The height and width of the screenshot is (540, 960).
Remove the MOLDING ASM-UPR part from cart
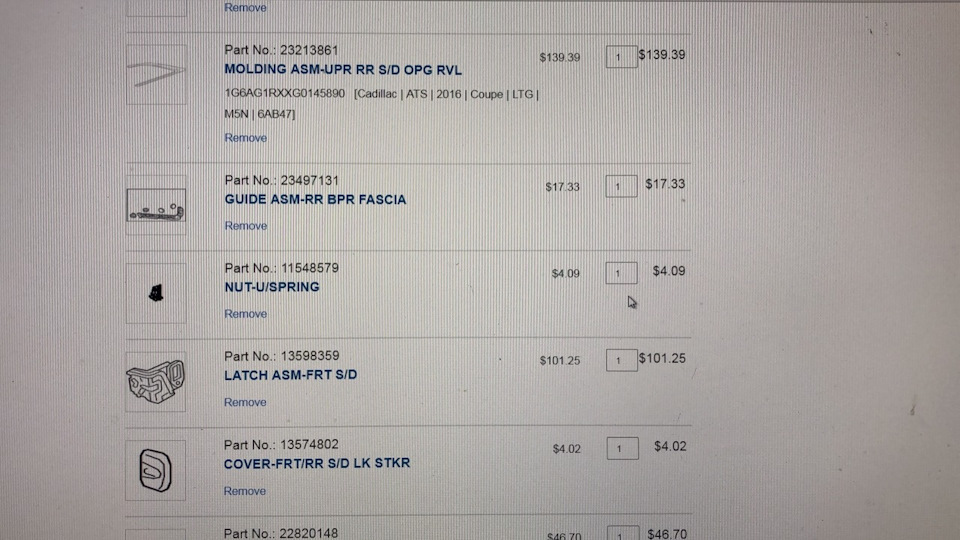(245, 138)
